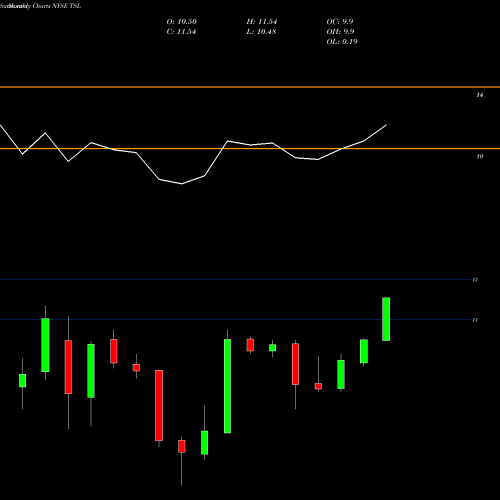
Task: Select the first leftmost small green candlestick
Action: click(x=22, y=380)
